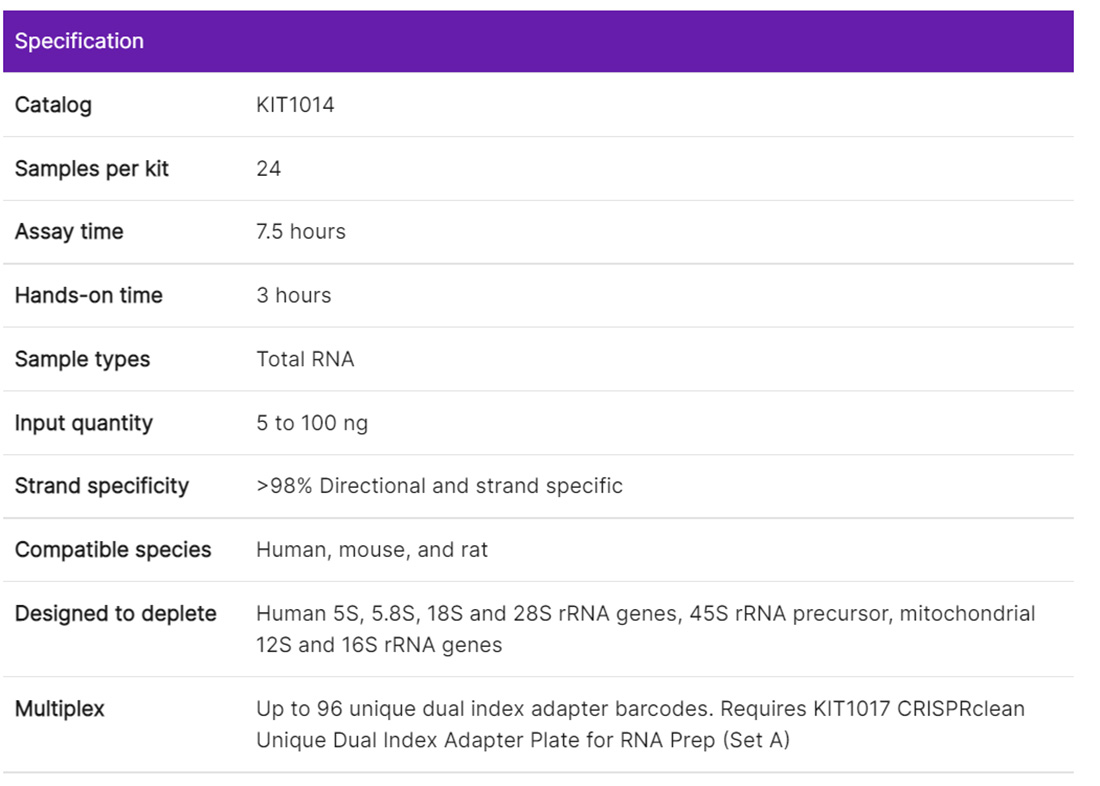
Task: Select the Human, mouse, and rat text
Action: coord(372,550)
